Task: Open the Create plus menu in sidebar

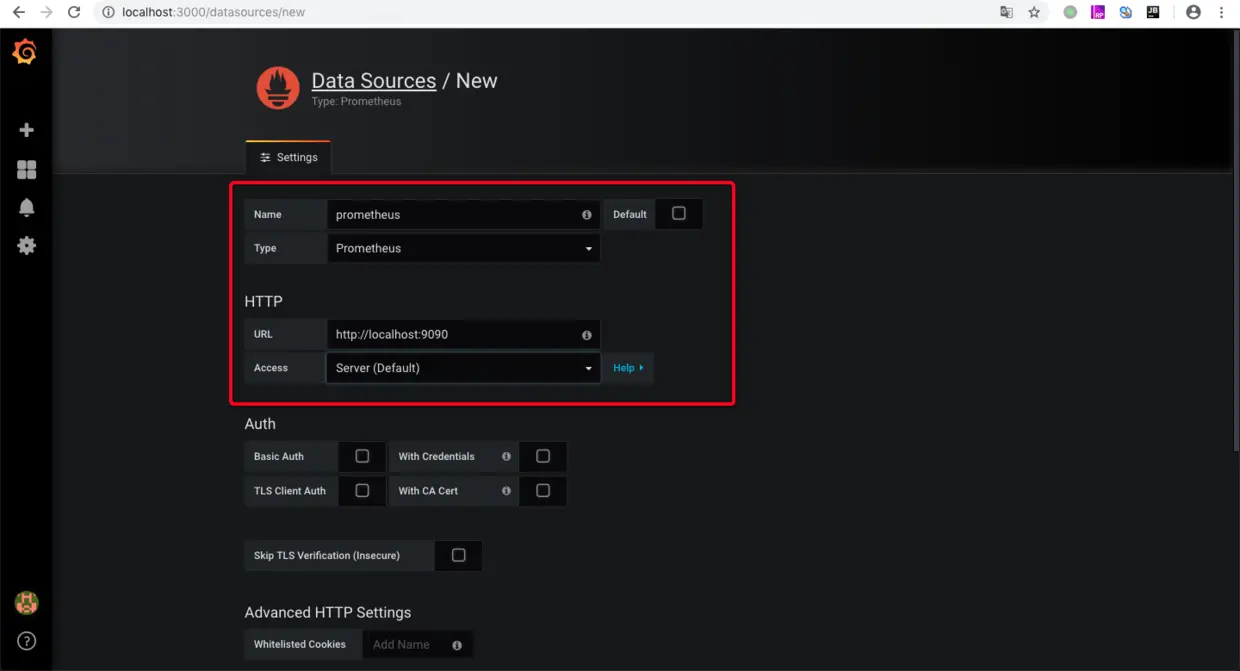Action: point(27,130)
